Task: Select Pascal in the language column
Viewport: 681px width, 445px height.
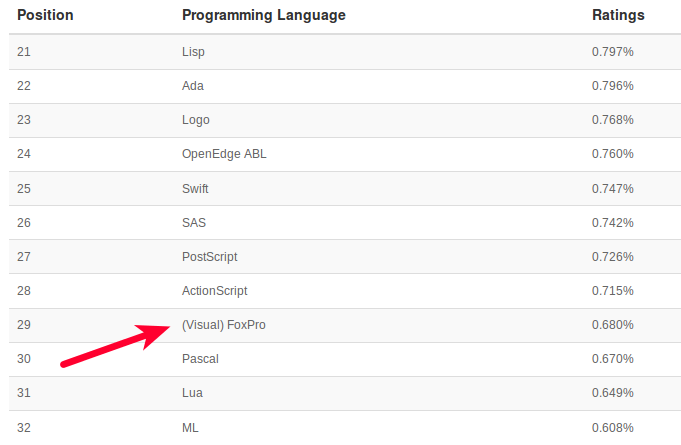Action: (x=200, y=359)
